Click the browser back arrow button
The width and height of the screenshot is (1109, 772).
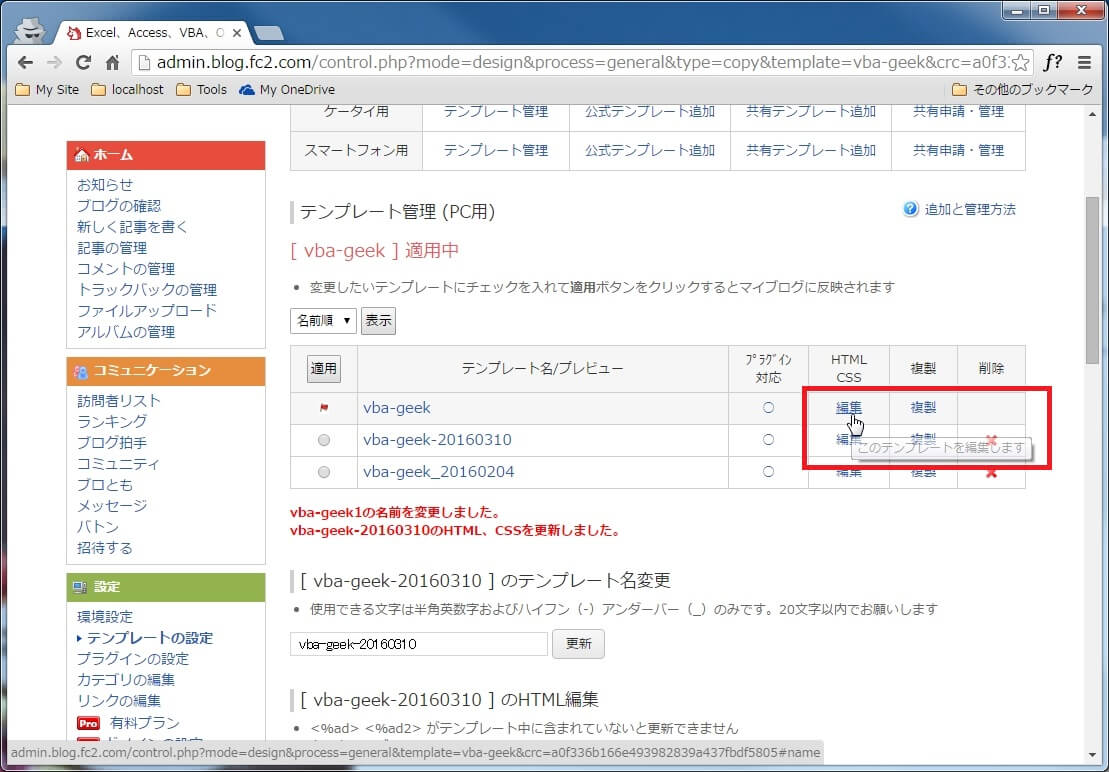click(25, 63)
